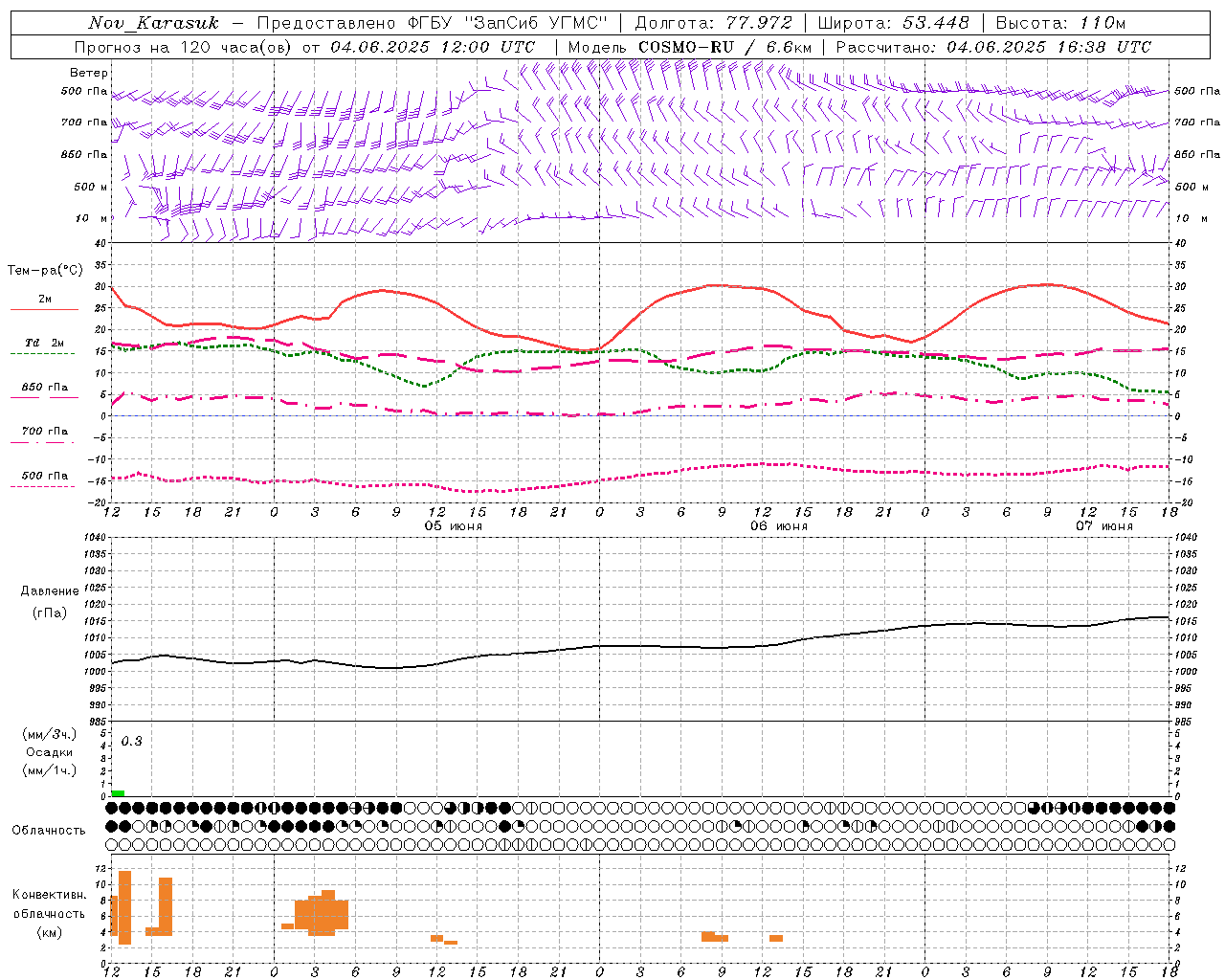Screen dimensions: 1225x980
Task: Click the 500 м wind level label, right axis
Action: click(1191, 187)
